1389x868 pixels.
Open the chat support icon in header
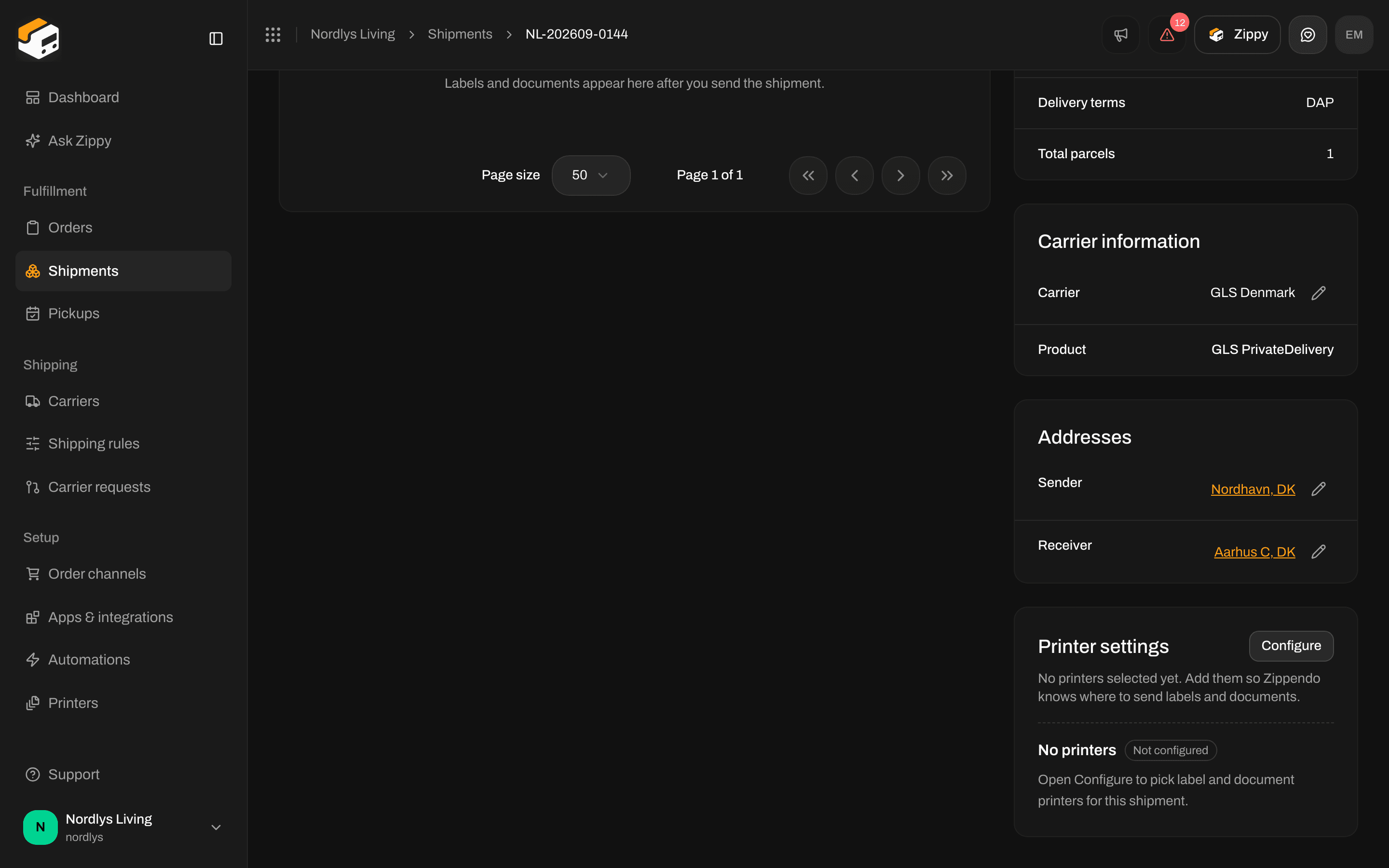pos(1307,34)
